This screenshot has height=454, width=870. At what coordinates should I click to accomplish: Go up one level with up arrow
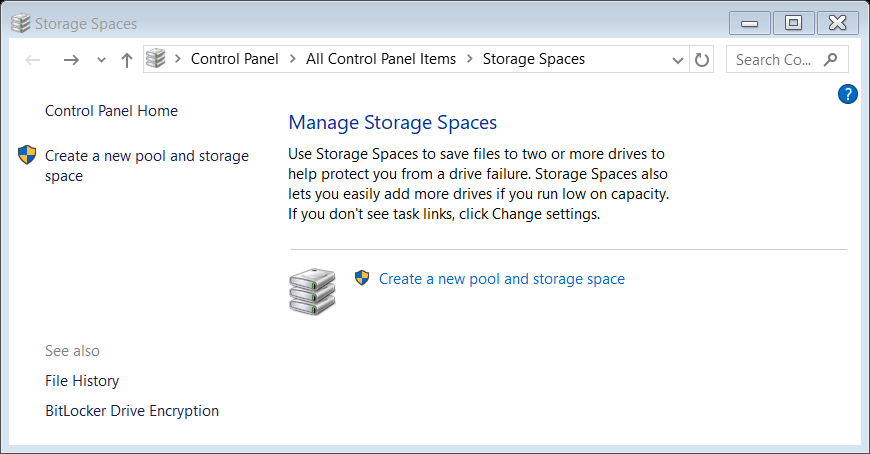127,59
